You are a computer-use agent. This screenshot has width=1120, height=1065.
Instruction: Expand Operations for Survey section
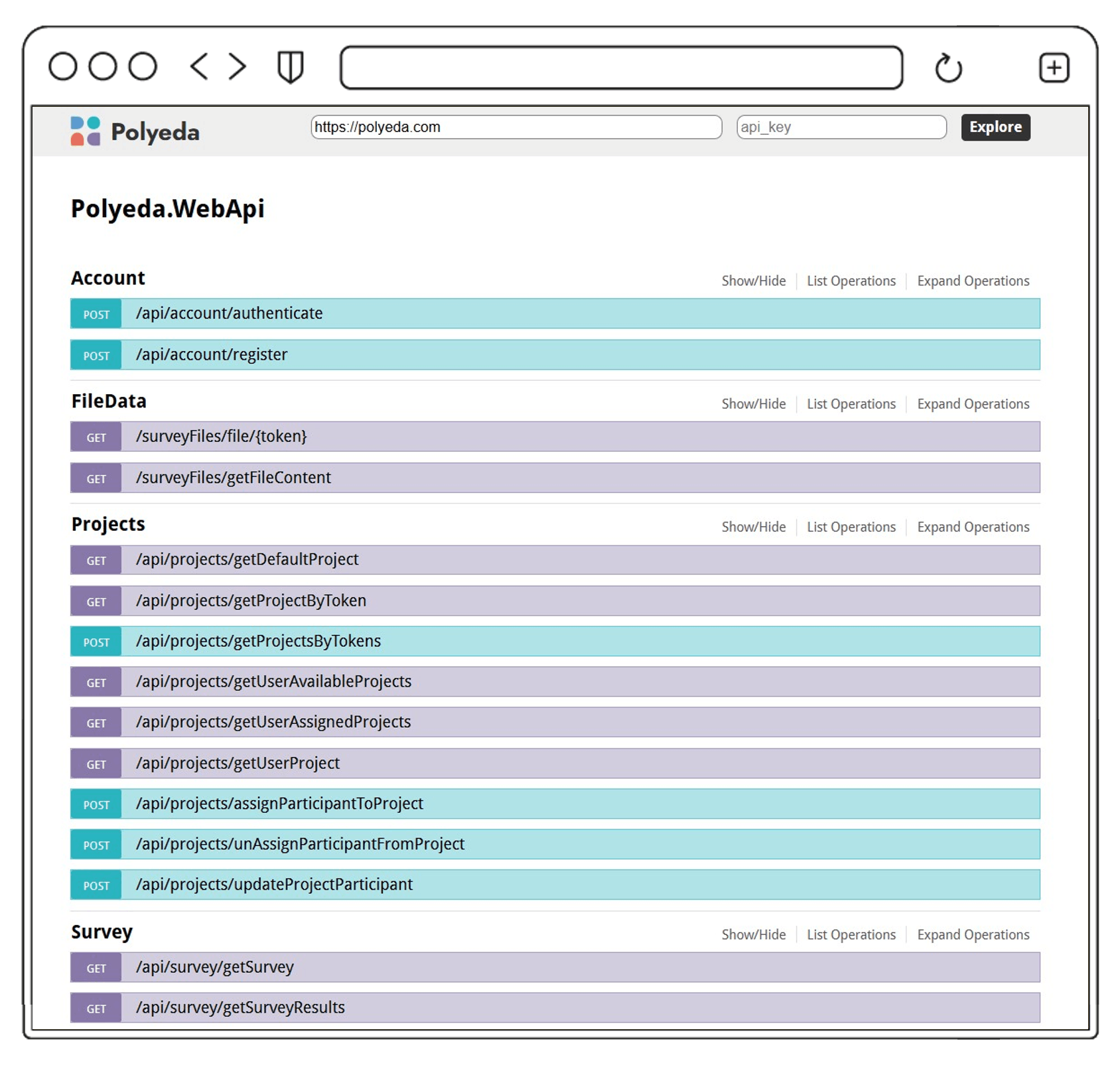[x=973, y=935]
